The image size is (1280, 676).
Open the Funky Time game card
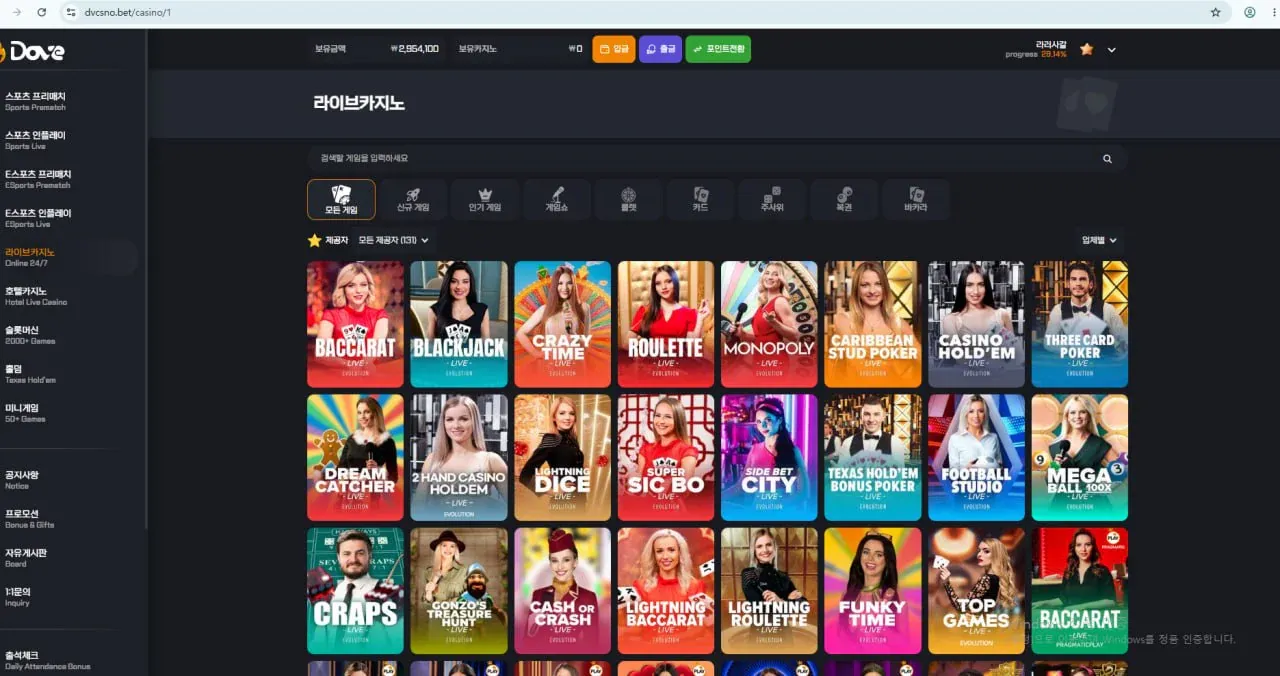(x=873, y=590)
